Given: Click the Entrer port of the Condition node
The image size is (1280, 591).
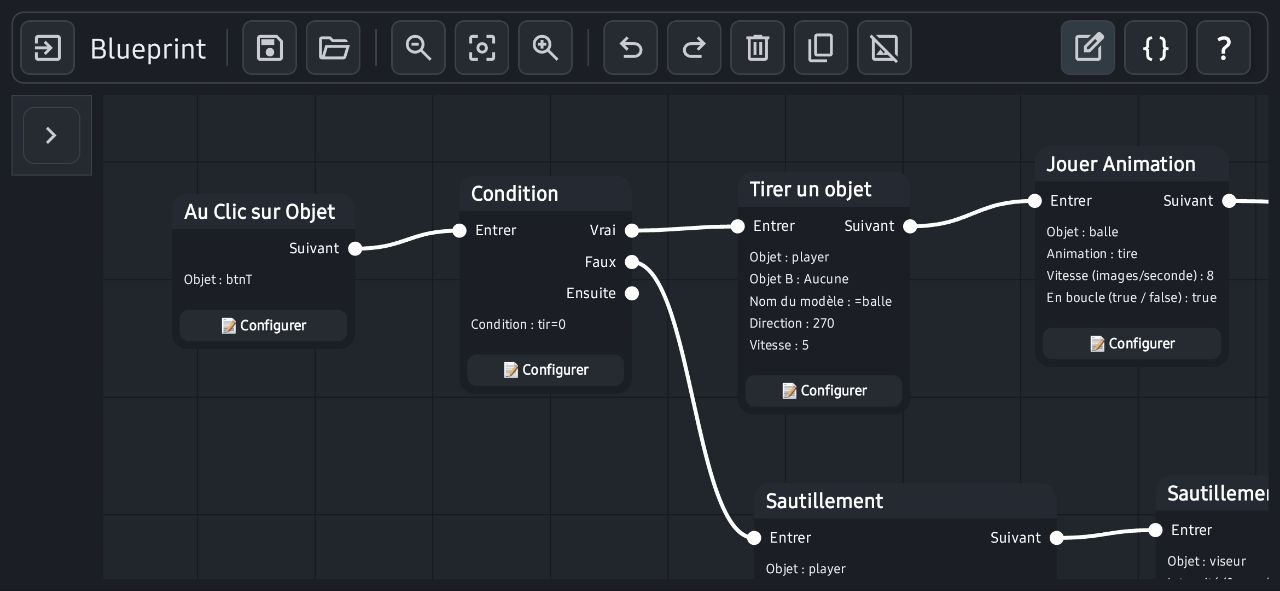Looking at the screenshot, I should pos(459,231).
